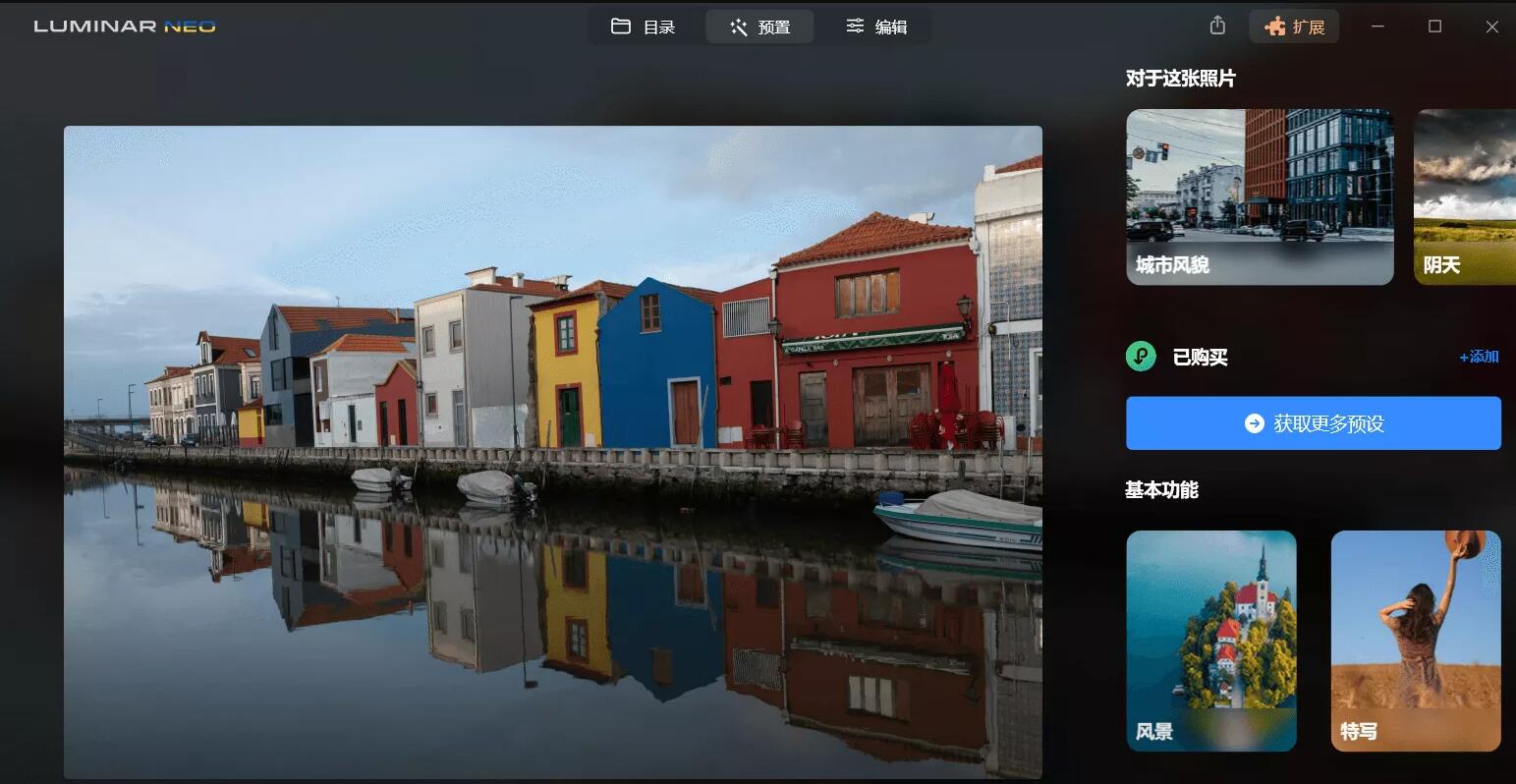The image size is (1516, 784).
Task: Open the 扩展 extensions puzzle button
Action: (x=1294, y=27)
